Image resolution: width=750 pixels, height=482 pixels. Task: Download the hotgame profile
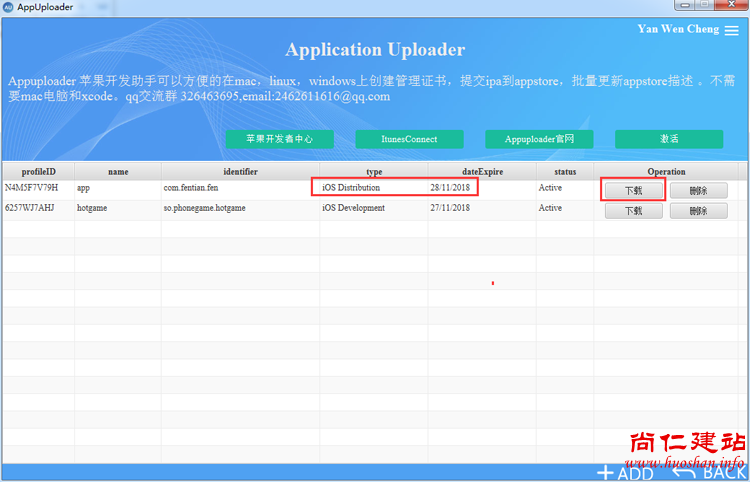[x=633, y=211]
